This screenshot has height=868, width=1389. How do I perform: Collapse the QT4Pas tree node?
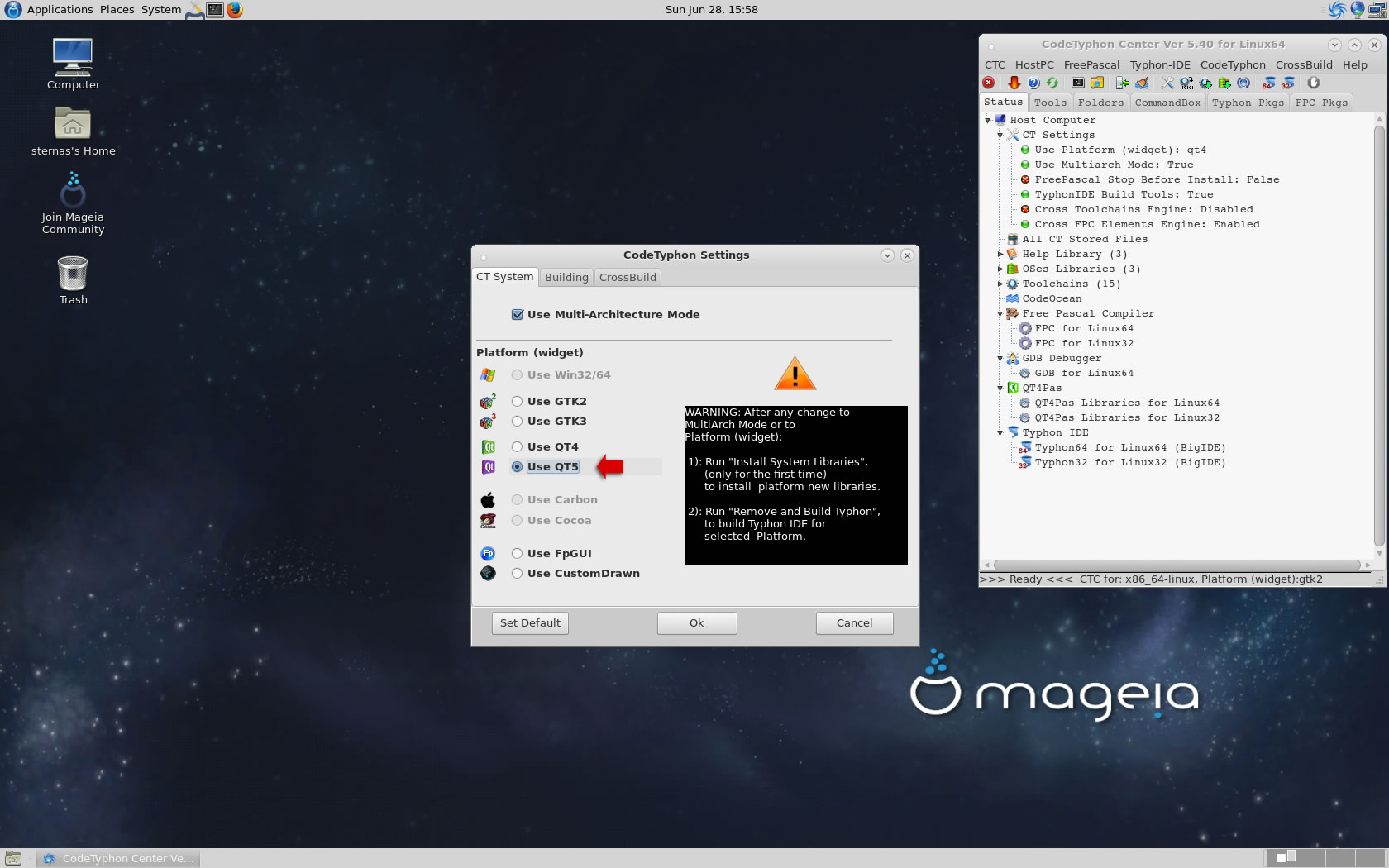(1000, 388)
